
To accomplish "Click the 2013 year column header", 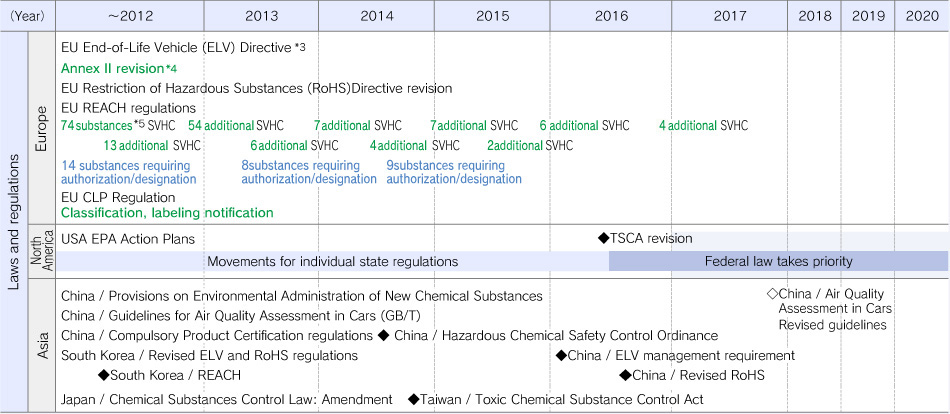I will (262, 16).
